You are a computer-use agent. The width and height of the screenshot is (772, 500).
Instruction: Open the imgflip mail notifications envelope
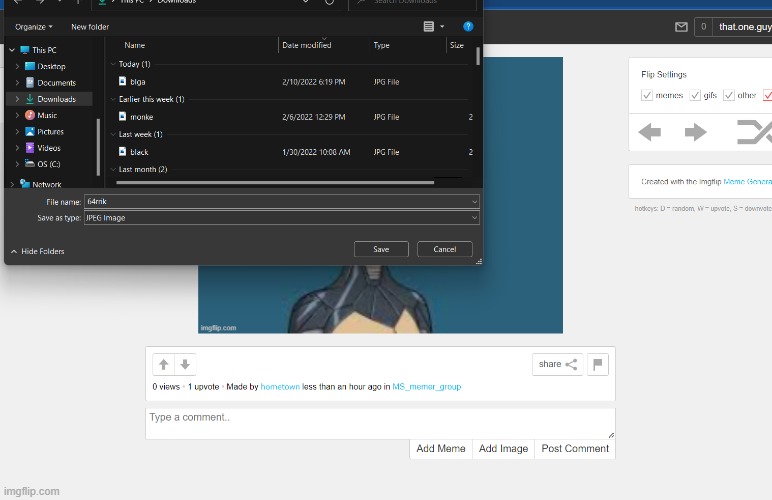click(x=681, y=27)
